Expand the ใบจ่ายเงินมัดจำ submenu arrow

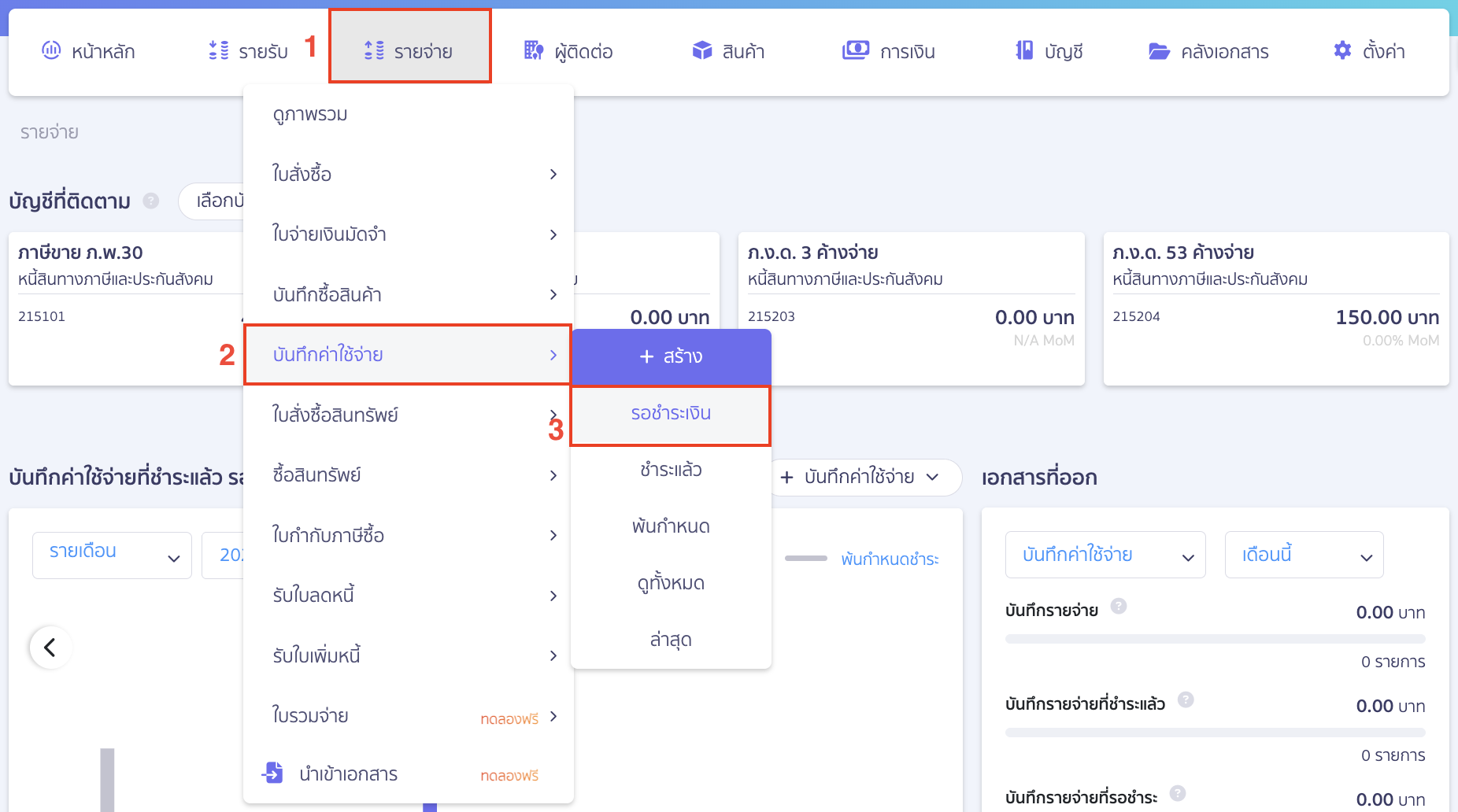553,234
